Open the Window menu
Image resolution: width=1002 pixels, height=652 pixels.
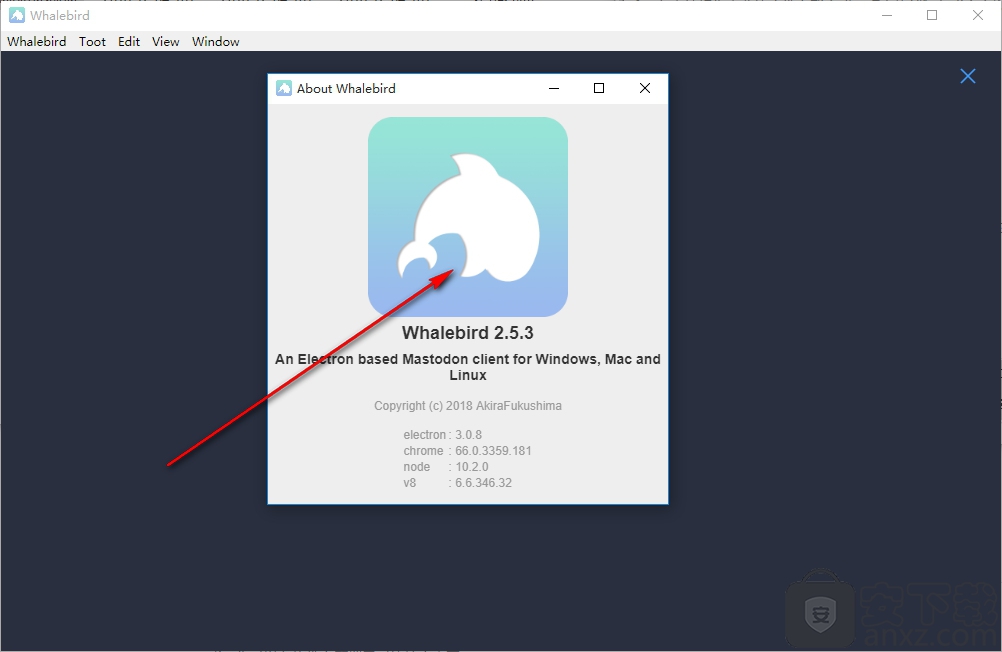click(215, 42)
